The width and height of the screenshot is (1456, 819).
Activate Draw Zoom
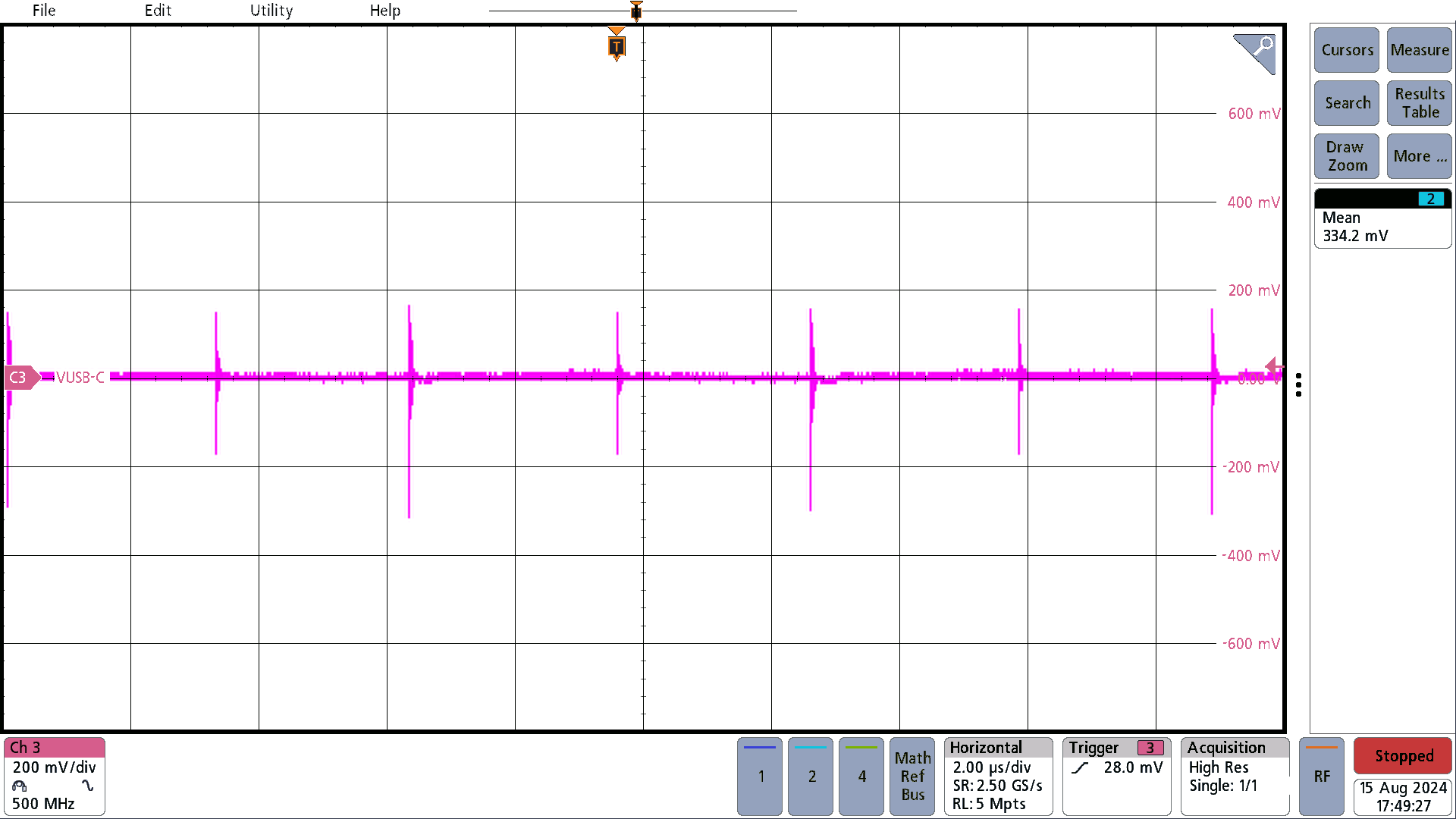[x=1347, y=156]
